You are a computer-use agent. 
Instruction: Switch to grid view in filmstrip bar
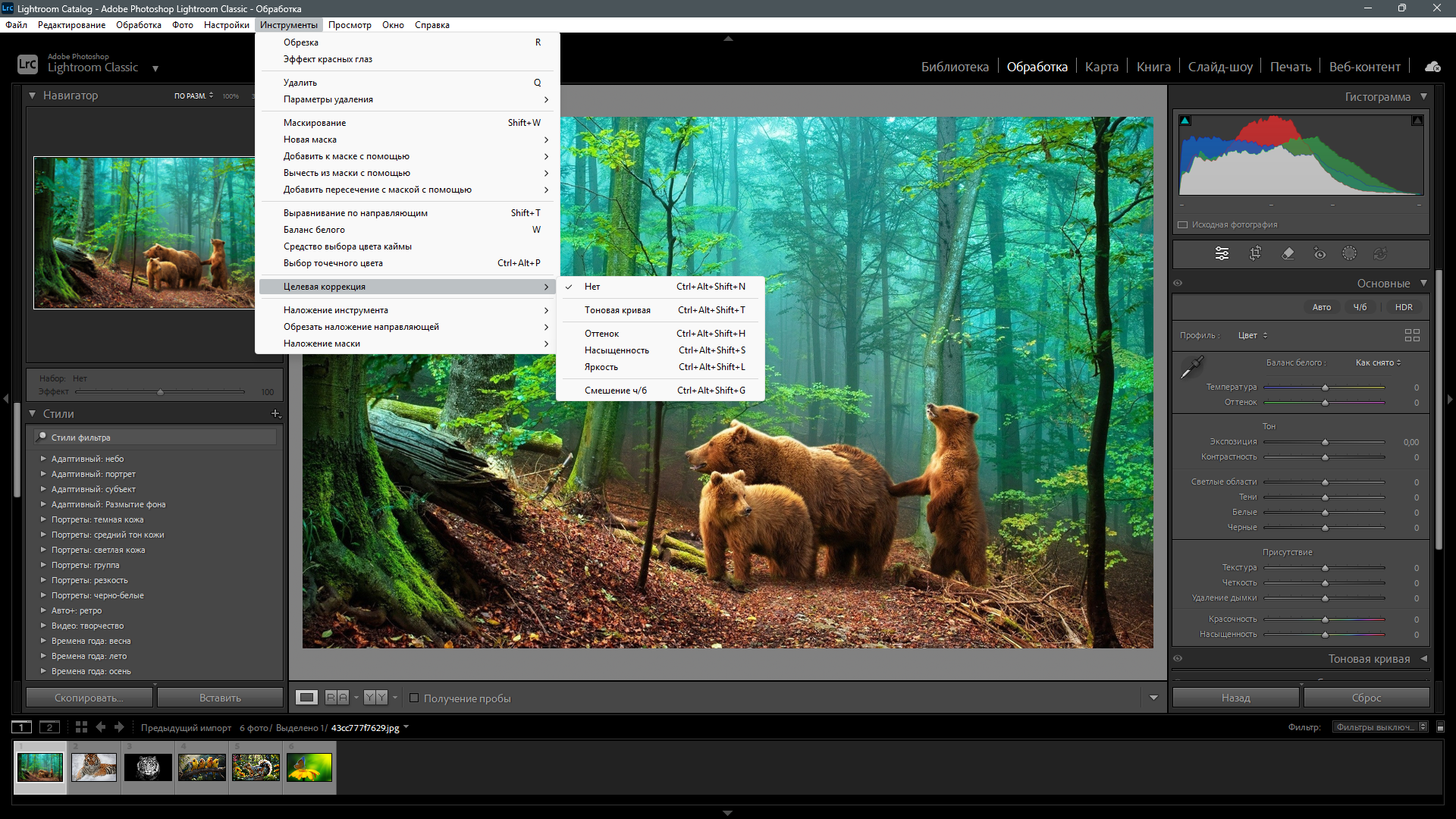pos(81,727)
